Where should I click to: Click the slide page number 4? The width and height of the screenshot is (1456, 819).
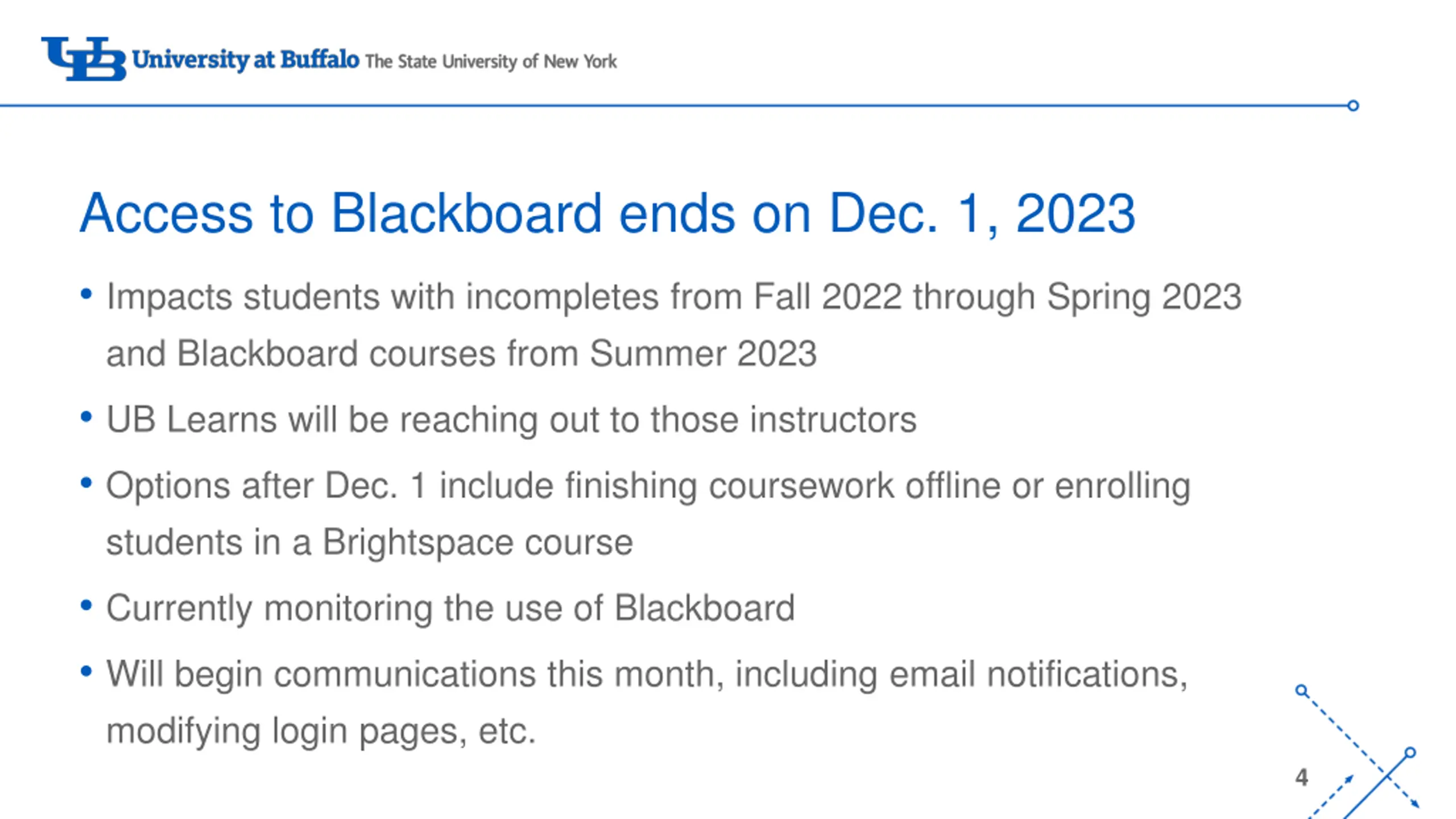coord(1301,777)
